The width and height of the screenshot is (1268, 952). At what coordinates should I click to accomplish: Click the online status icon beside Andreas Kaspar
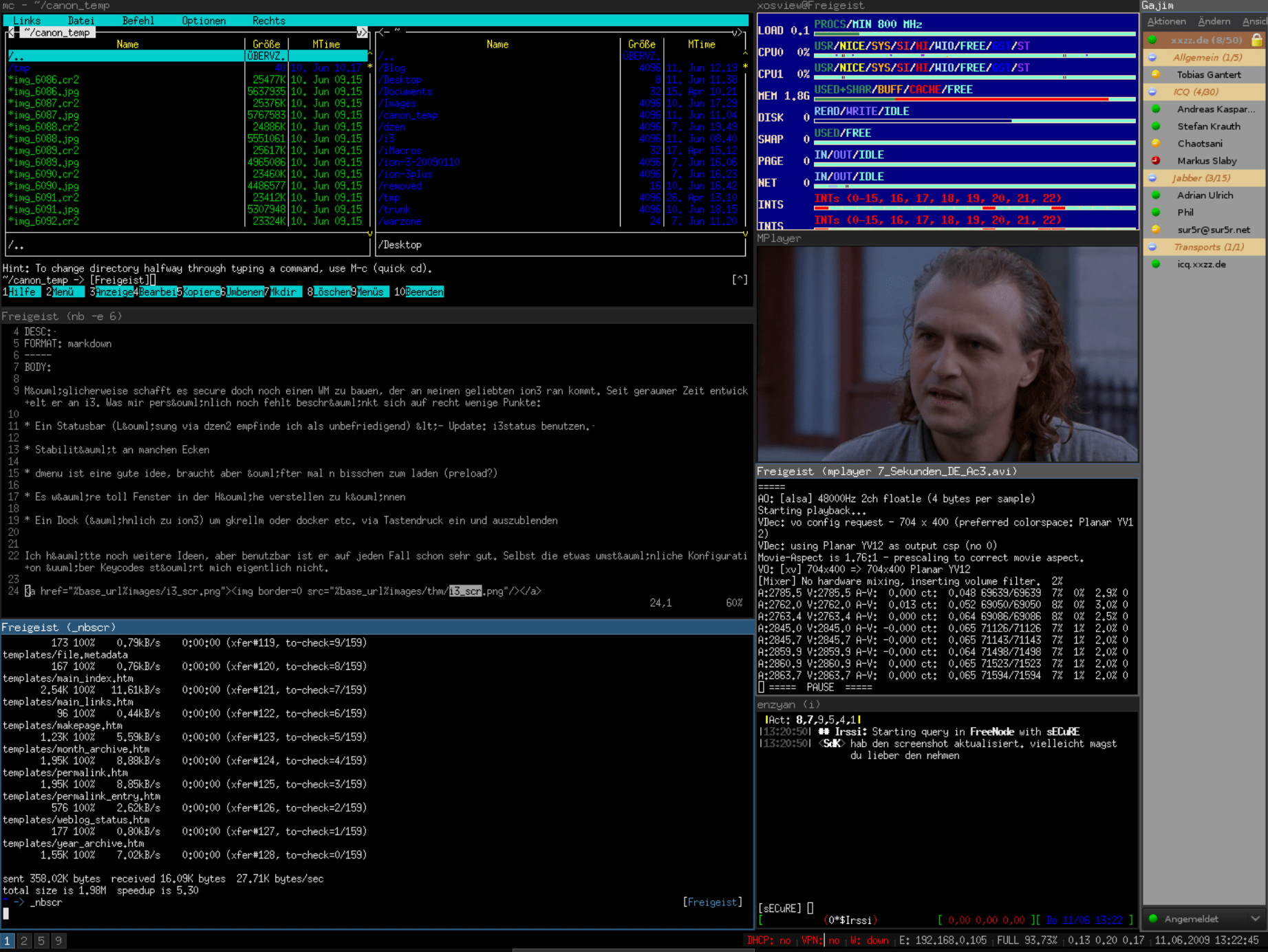1156,109
